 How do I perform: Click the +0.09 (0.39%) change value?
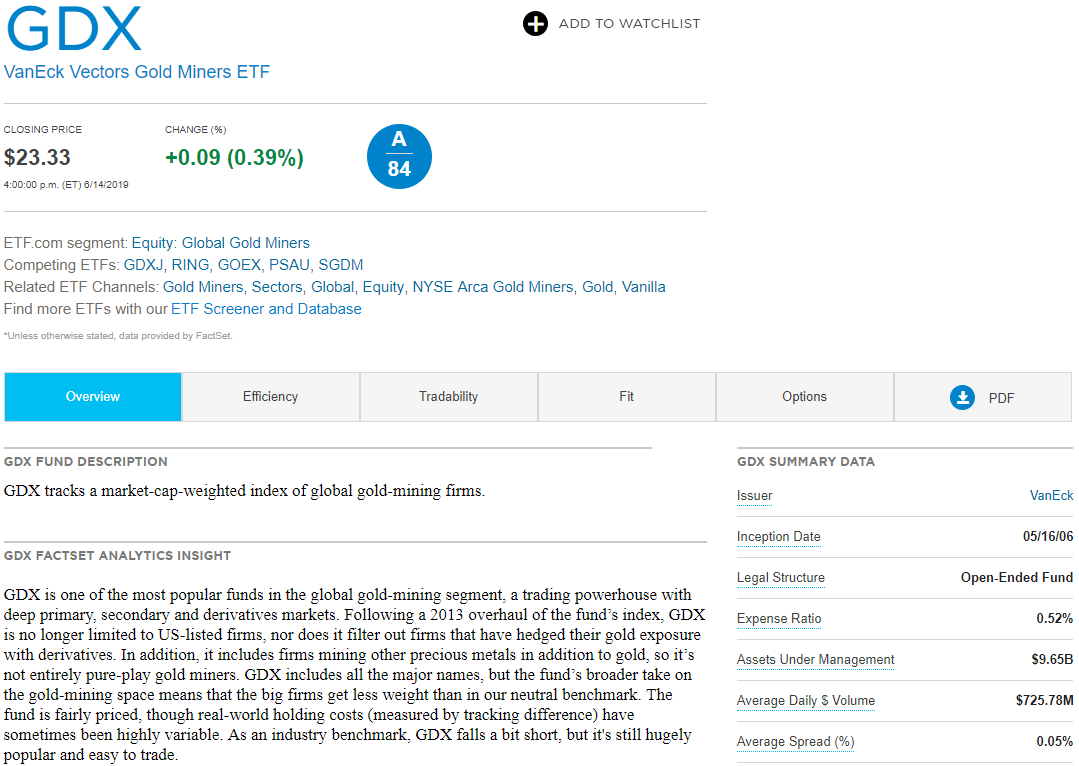coord(234,158)
